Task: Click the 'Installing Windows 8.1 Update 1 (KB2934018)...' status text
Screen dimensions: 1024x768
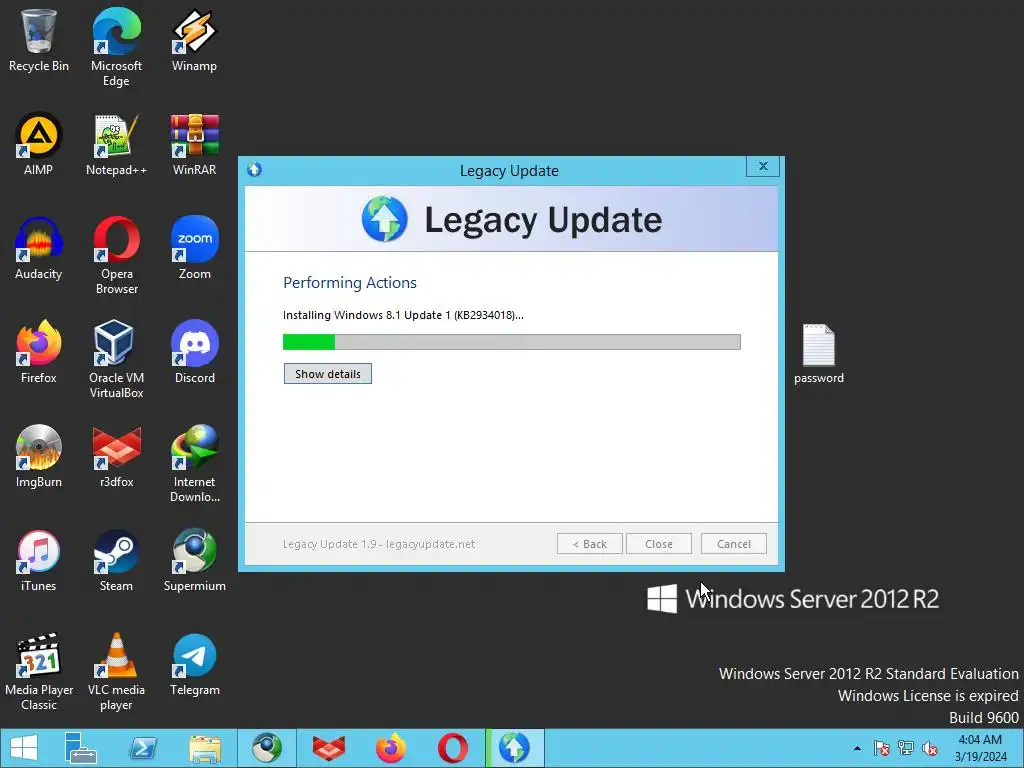Action: tap(403, 315)
